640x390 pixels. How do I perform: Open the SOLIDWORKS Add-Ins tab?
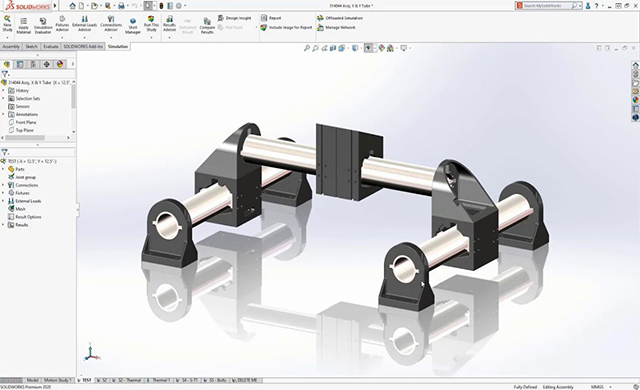[83, 47]
